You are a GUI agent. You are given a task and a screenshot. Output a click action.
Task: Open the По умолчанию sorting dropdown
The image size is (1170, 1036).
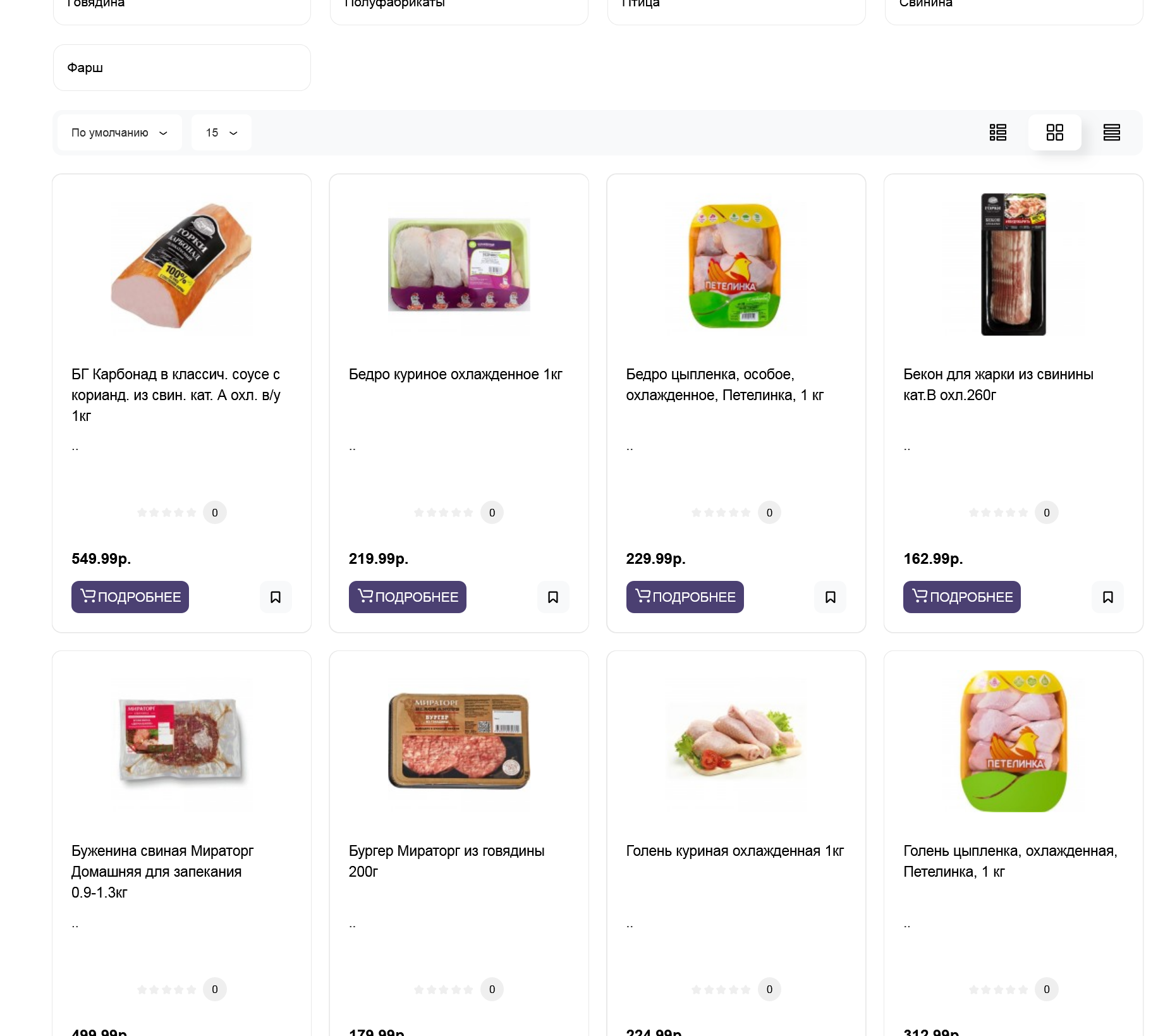point(119,133)
